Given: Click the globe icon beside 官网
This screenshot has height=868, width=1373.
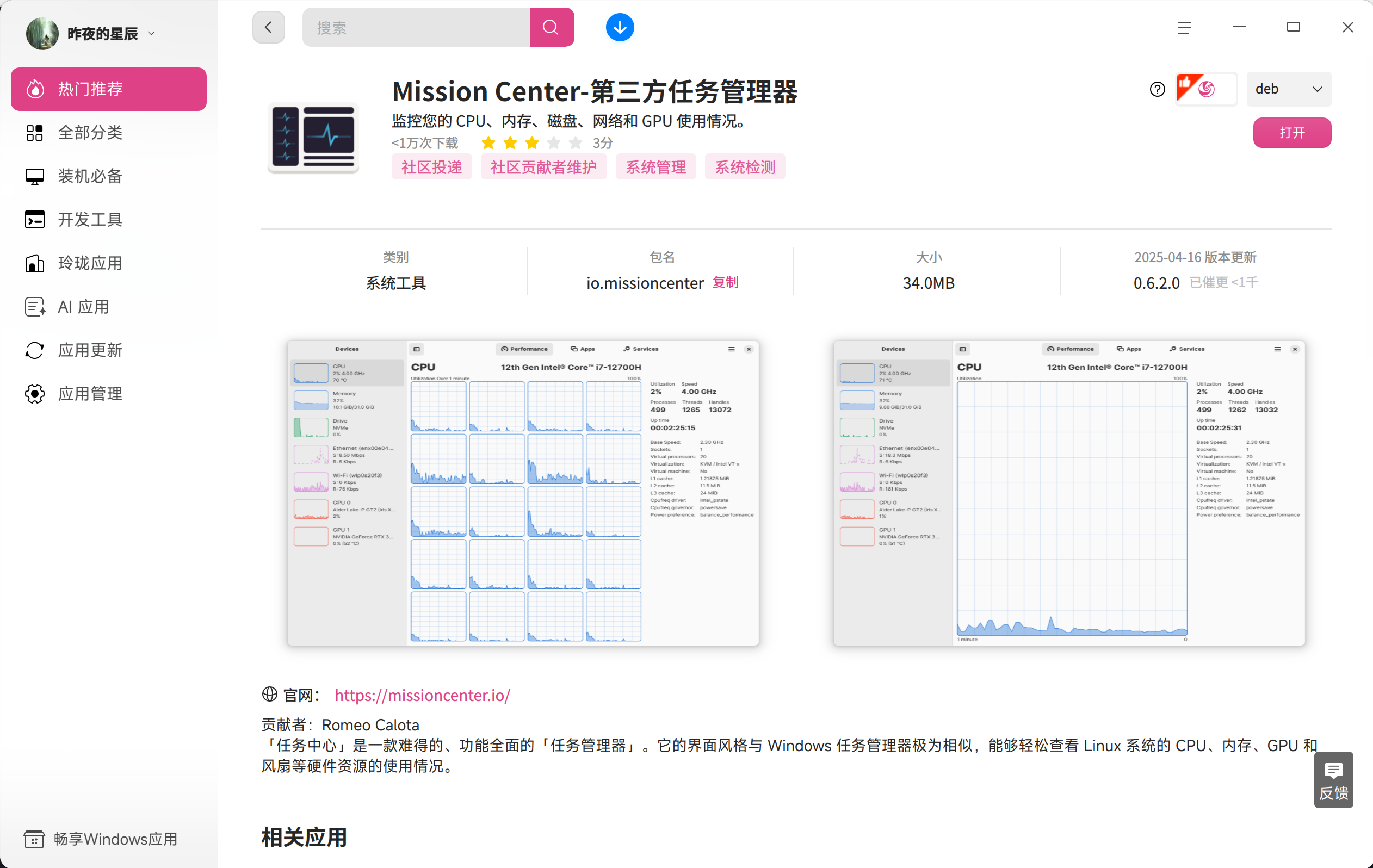Looking at the screenshot, I should (269, 694).
